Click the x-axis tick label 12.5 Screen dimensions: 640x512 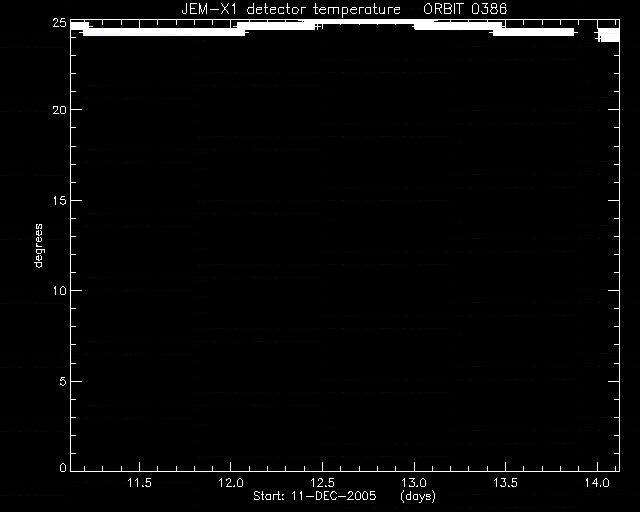(x=322, y=483)
